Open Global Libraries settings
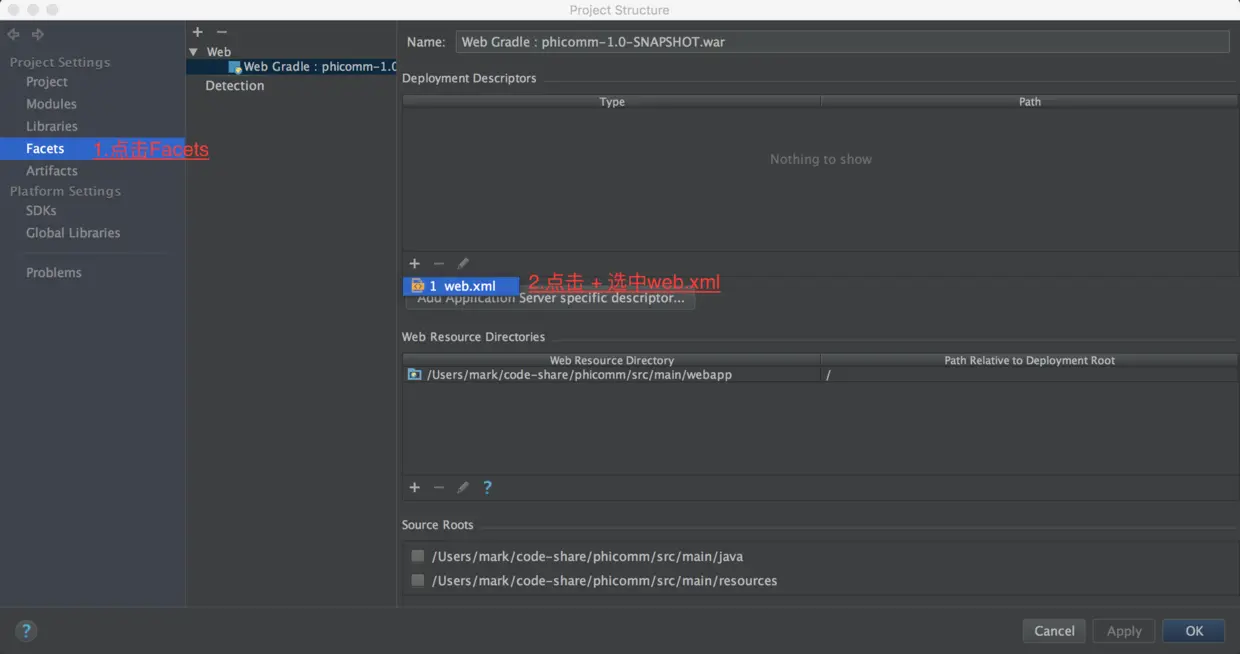This screenshot has width=1240, height=654. click(x=73, y=233)
